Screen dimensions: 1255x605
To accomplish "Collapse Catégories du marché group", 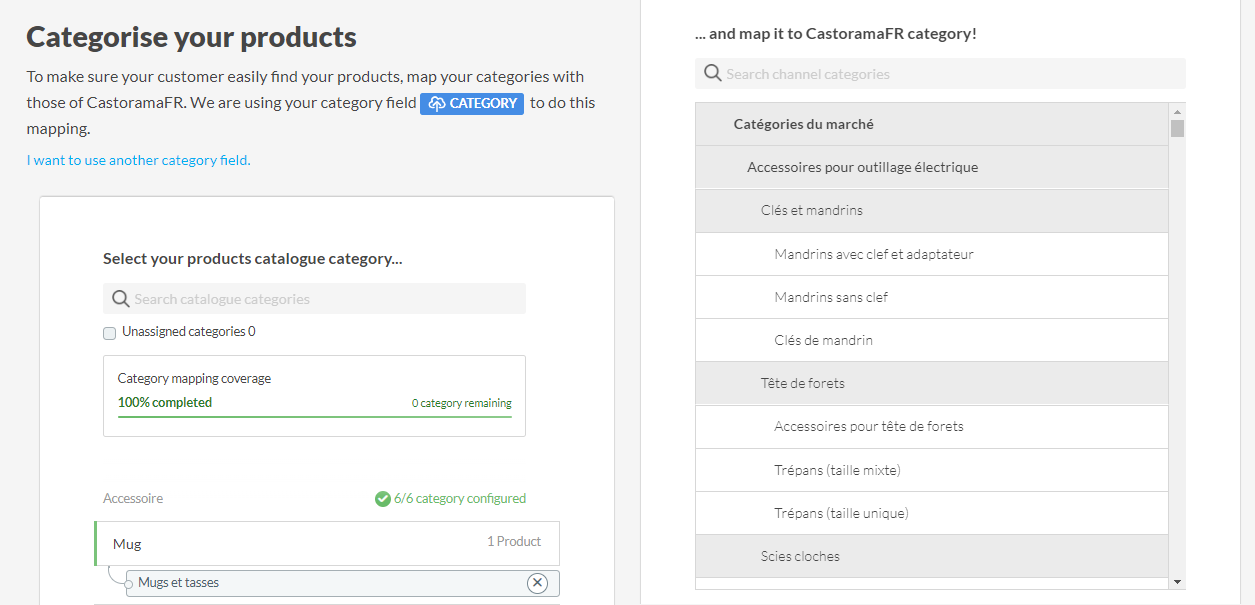I will [803, 124].
